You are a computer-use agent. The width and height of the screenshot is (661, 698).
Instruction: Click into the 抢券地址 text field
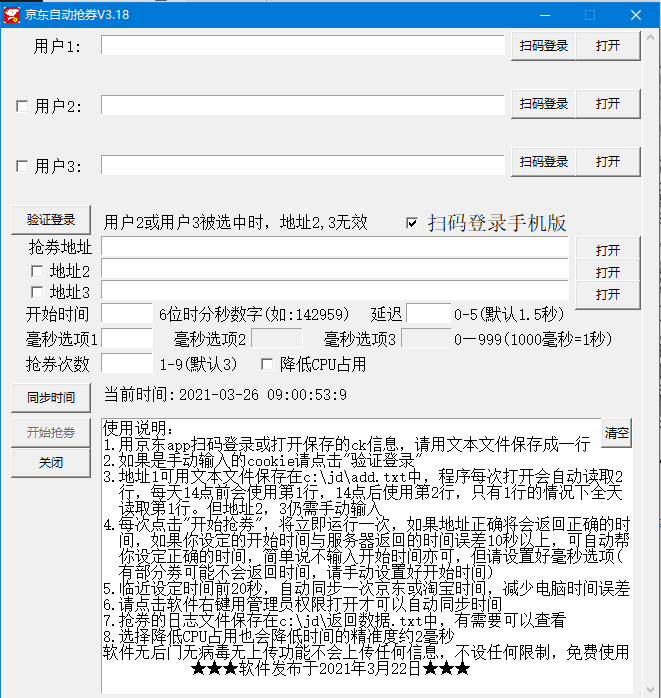(x=335, y=247)
